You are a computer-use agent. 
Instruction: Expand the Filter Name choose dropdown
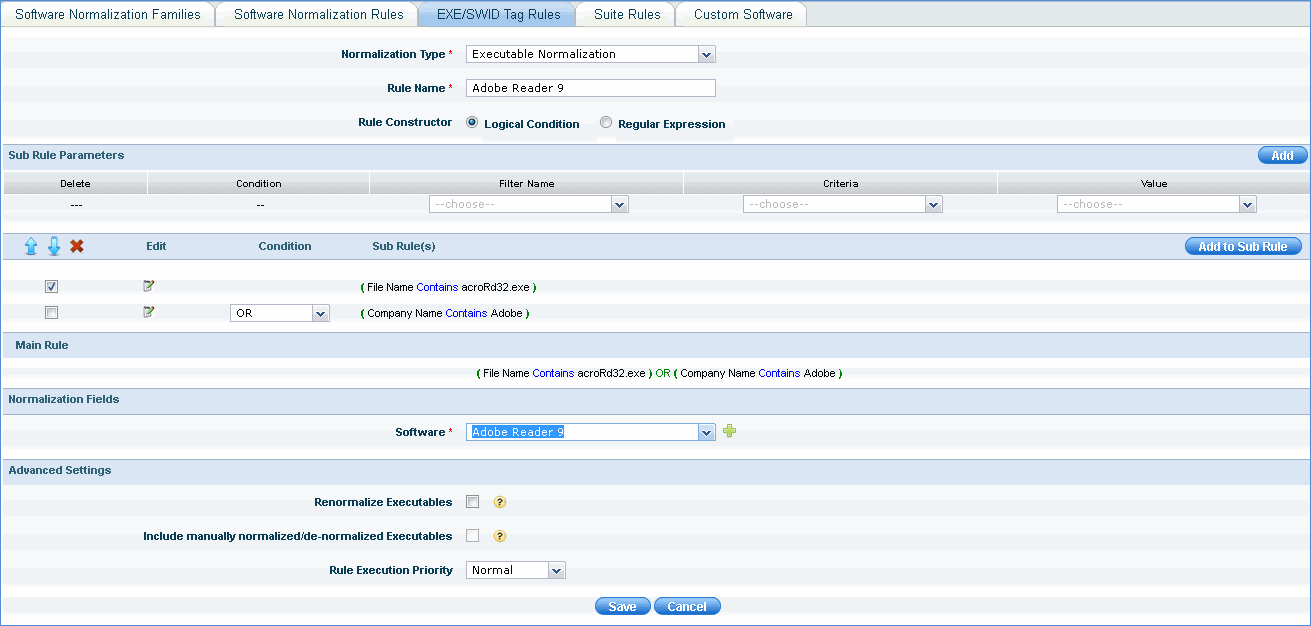(x=528, y=204)
